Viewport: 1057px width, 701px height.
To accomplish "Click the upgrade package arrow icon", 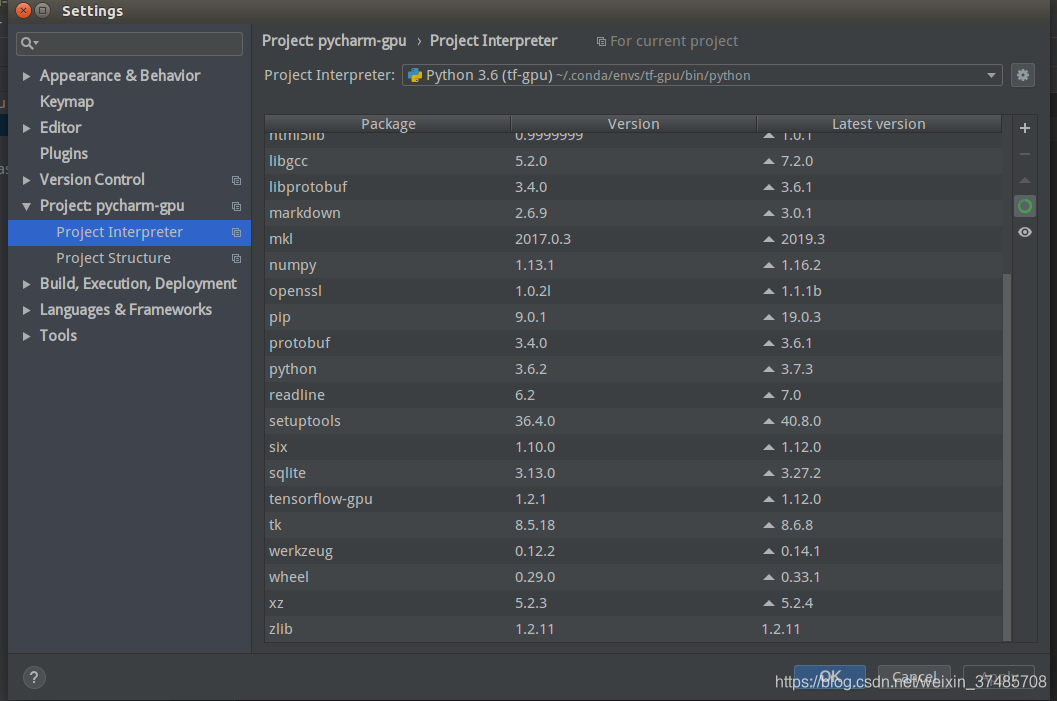I will (1025, 180).
